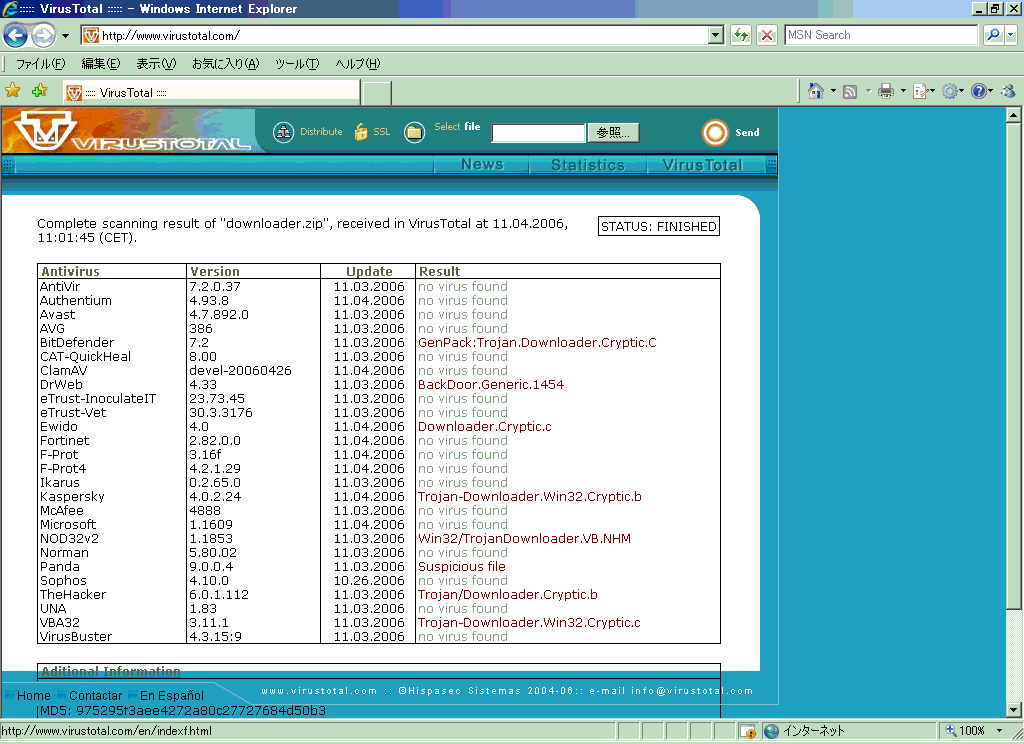Viewport: 1024px width, 744px height.
Task: Click the GenPack:Trojan.Downloader.Cryptic.C result
Action: coord(537,342)
